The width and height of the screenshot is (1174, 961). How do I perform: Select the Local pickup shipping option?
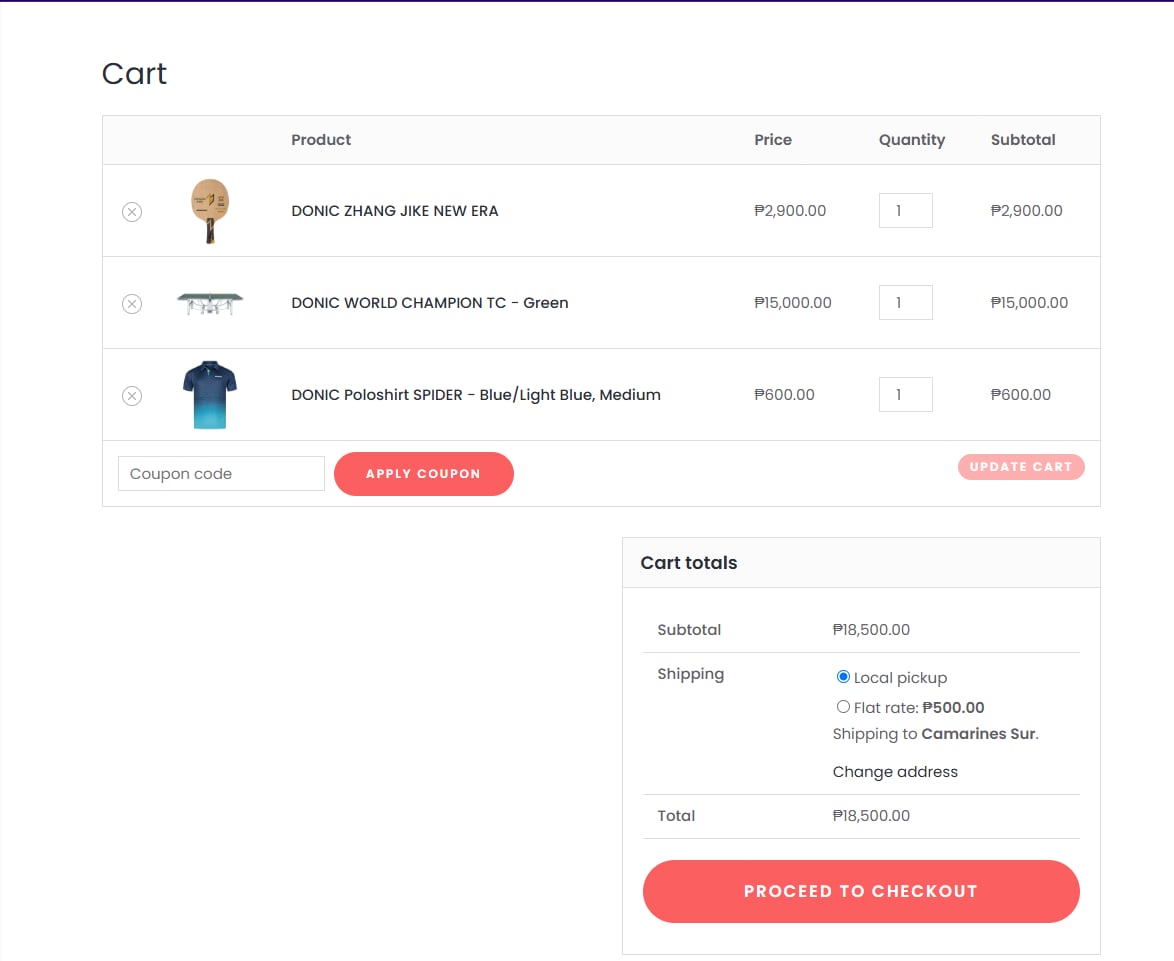click(843, 676)
